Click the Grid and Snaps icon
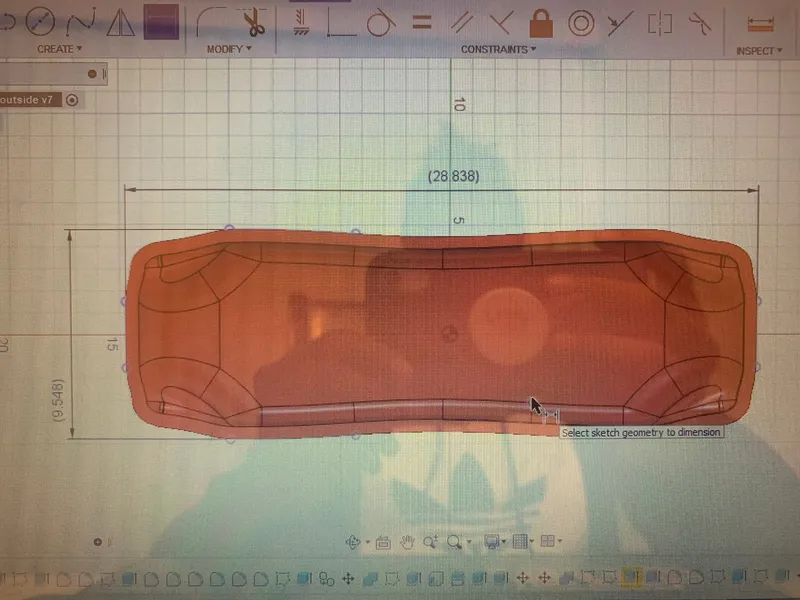 point(519,541)
